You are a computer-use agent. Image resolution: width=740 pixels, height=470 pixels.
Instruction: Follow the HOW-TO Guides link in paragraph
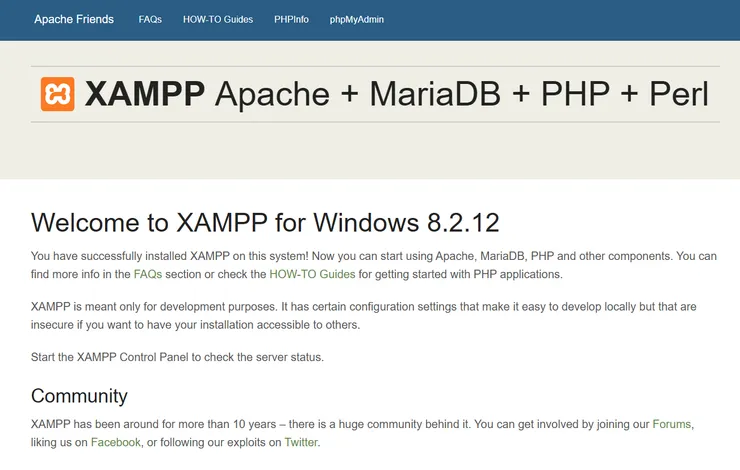pos(312,273)
